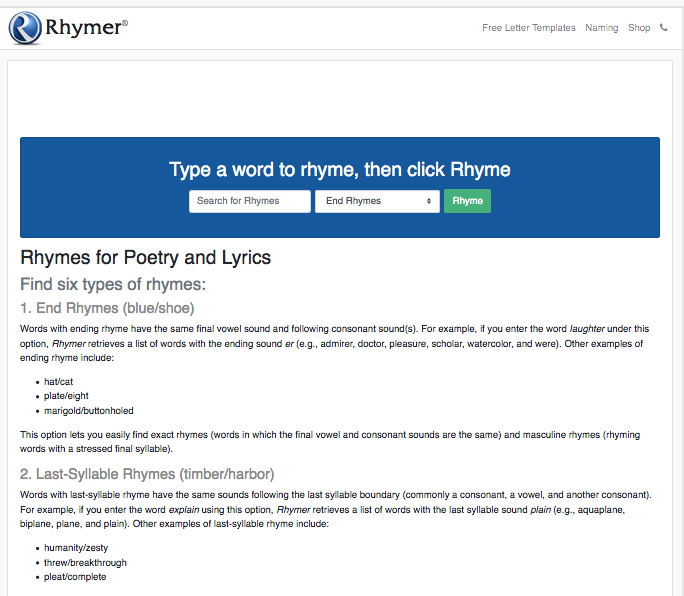Click the Rhymer logo icon
This screenshot has height=596, width=684.
click(25, 28)
